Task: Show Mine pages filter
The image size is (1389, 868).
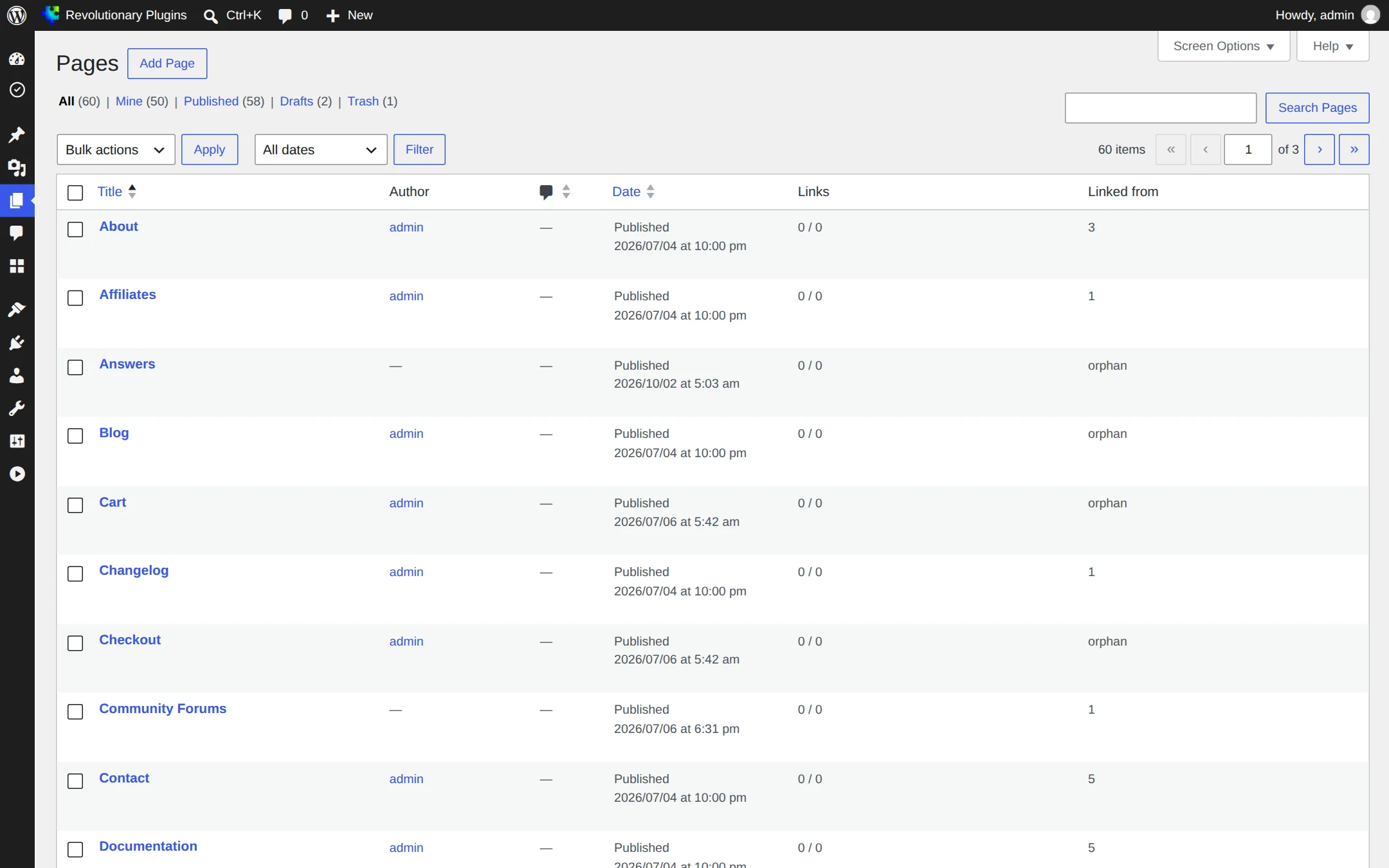Action: point(129,101)
